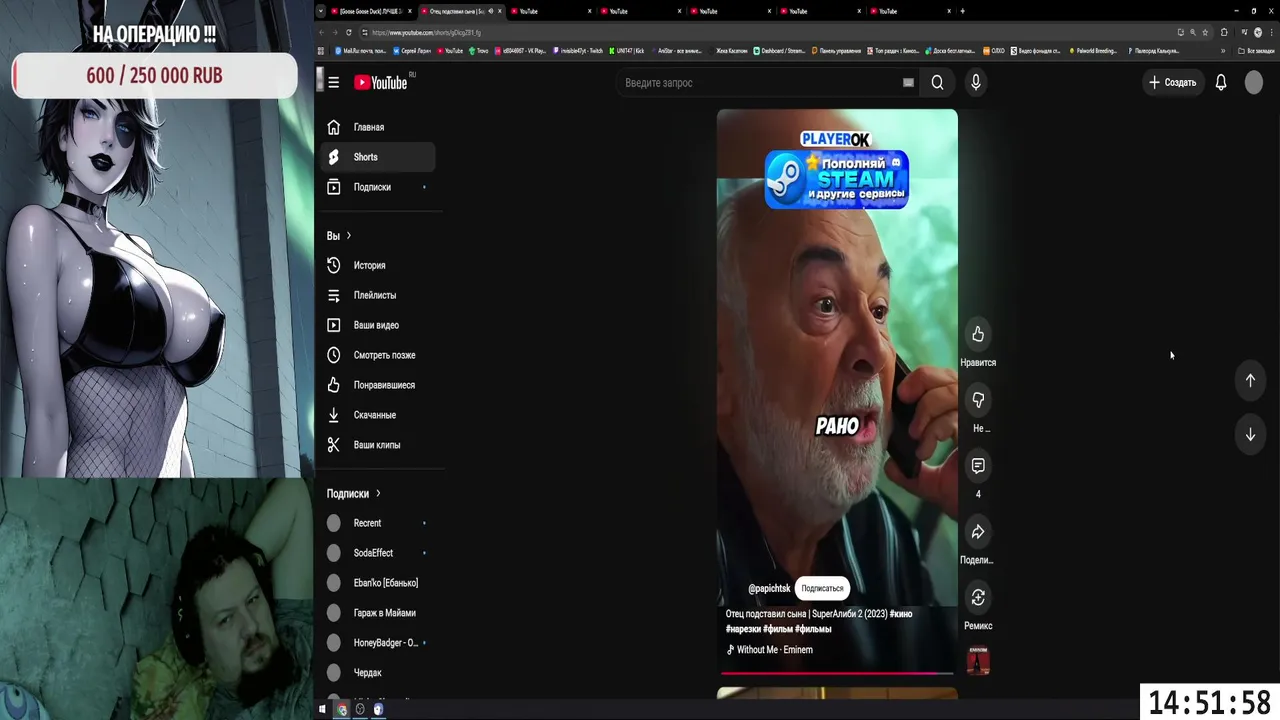Start voice search with the microphone
Screen dimensions: 1280x720
(976, 83)
